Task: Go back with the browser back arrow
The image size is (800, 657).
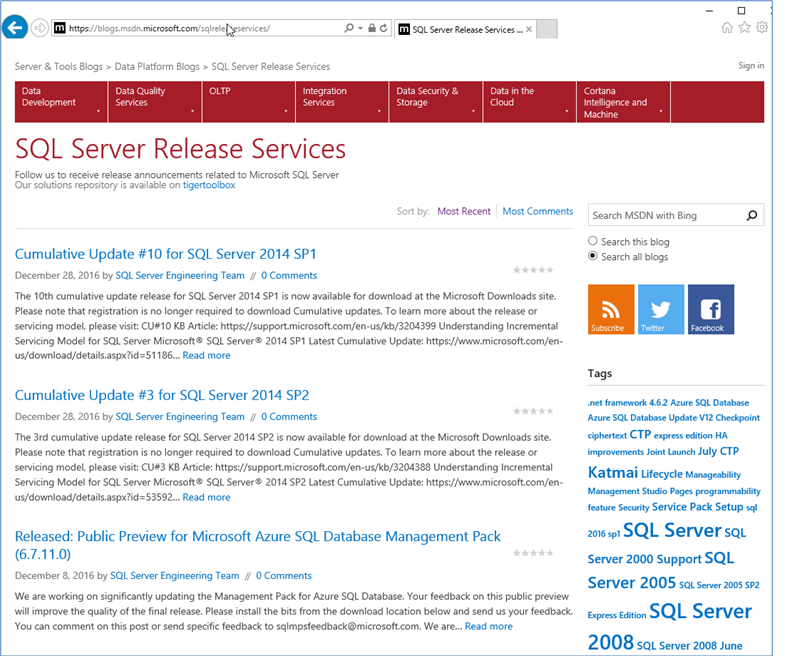Action: point(15,28)
